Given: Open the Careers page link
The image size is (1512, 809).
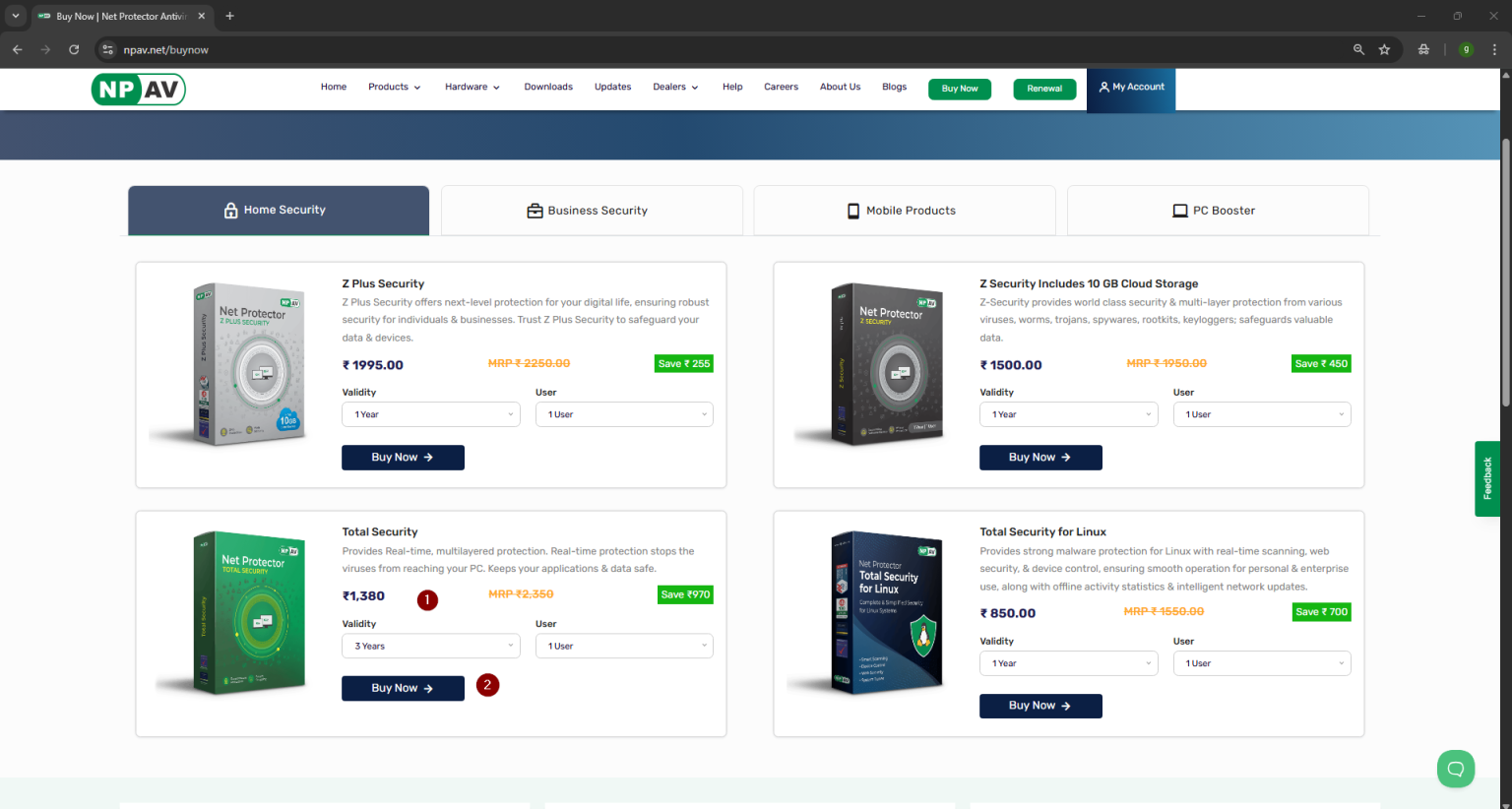Looking at the screenshot, I should pyautogui.click(x=781, y=87).
